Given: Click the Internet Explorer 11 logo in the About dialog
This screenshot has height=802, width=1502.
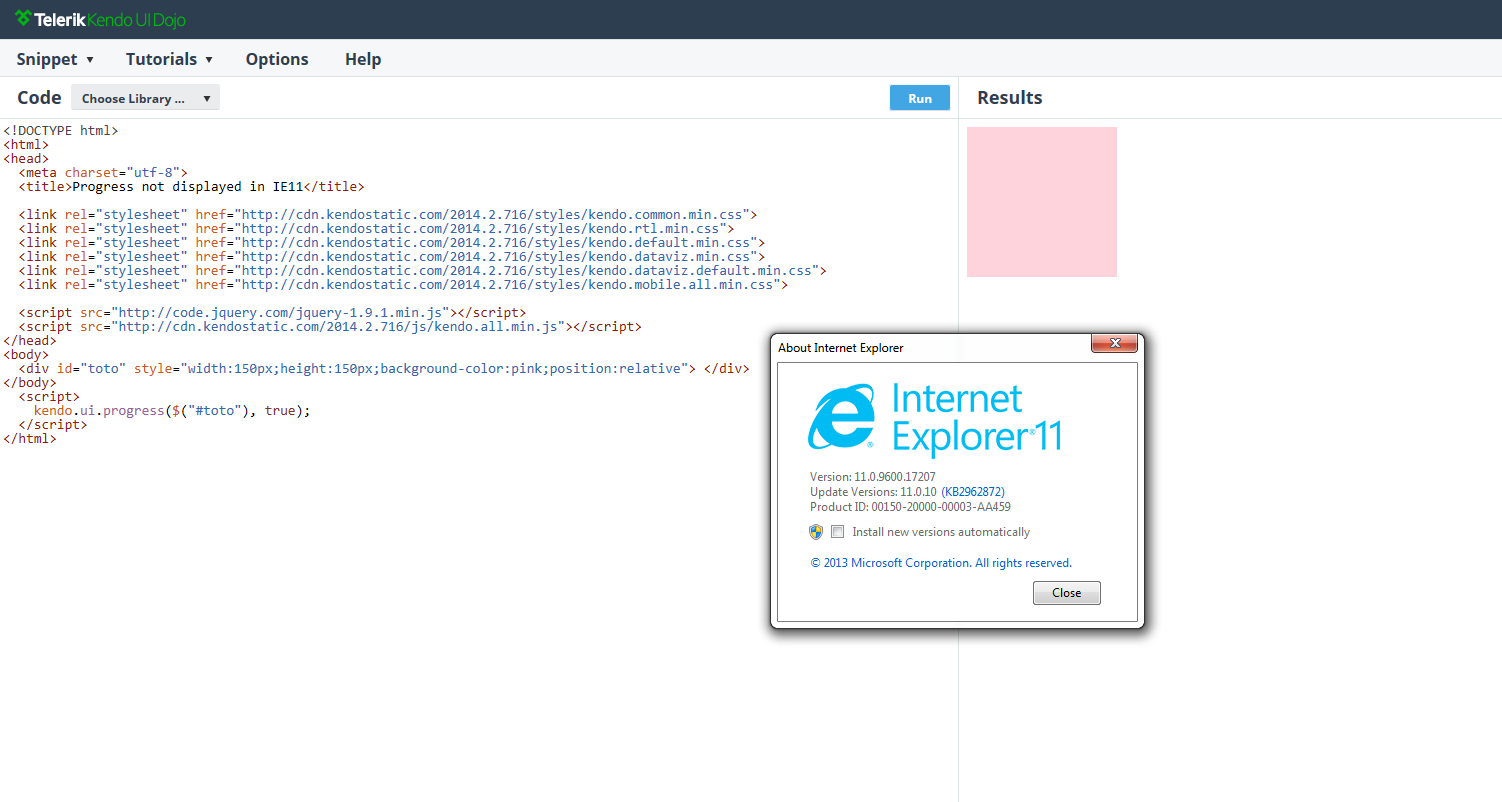Looking at the screenshot, I should [935, 420].
